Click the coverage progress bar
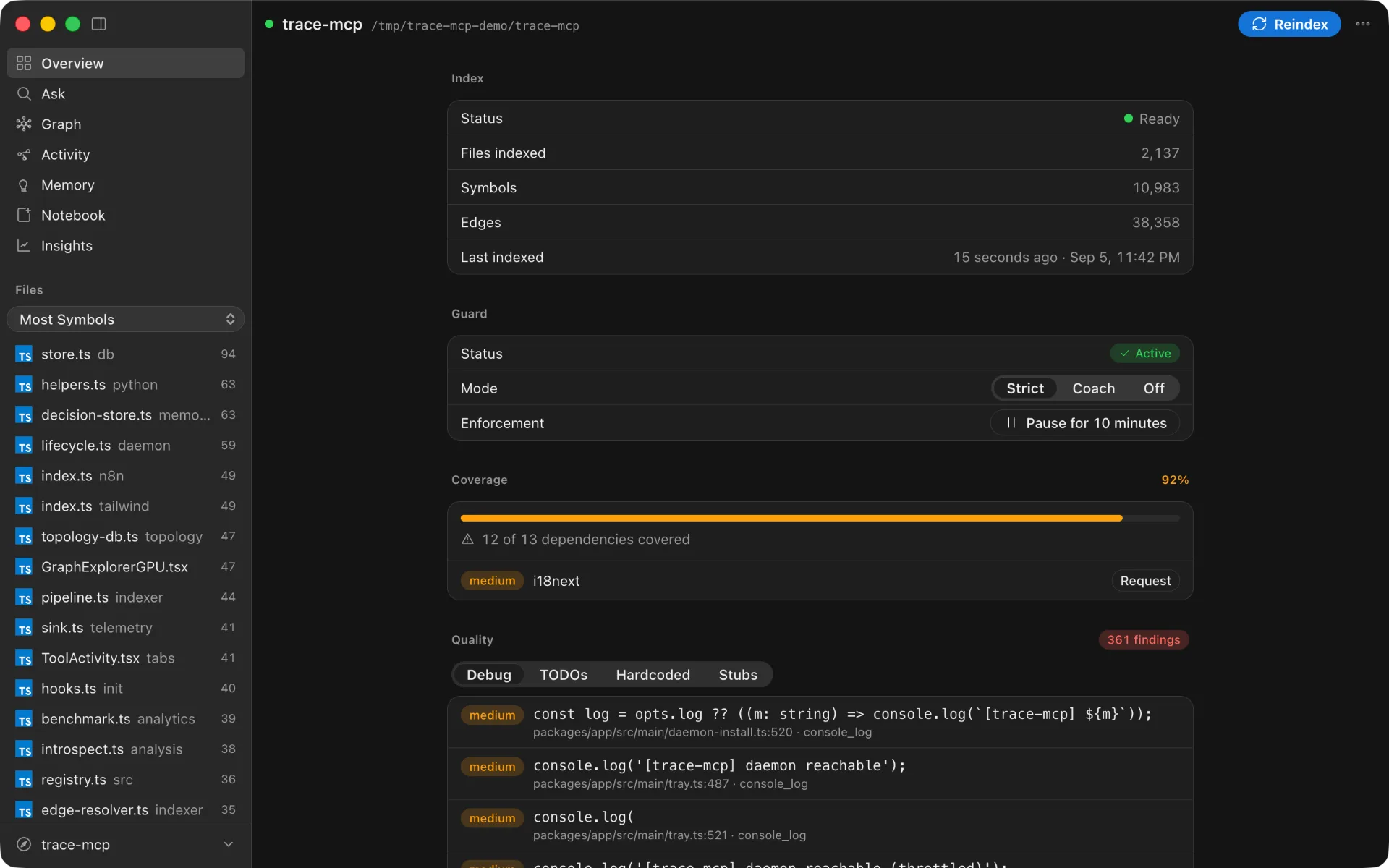 (x=820, y=518)
